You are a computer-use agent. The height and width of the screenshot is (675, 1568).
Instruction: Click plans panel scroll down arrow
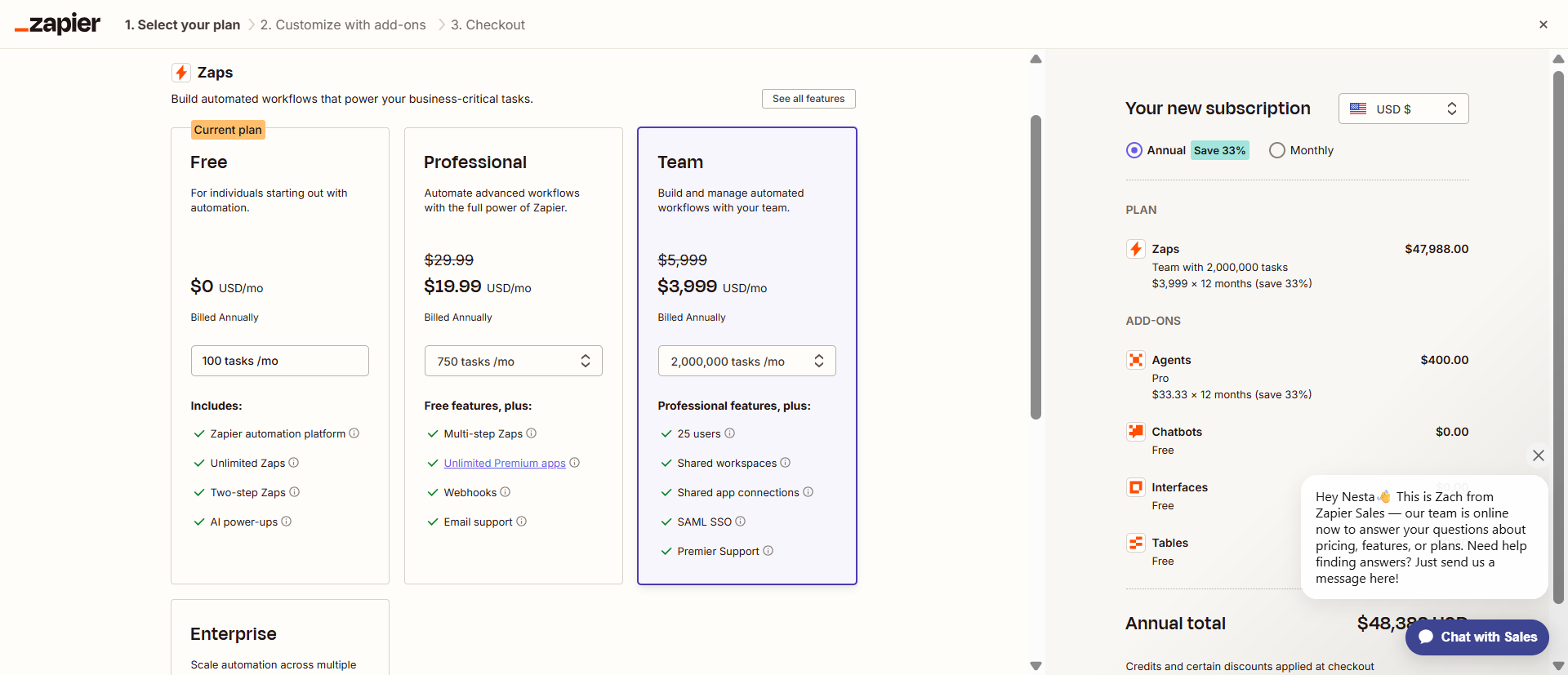pos(1036,666)
